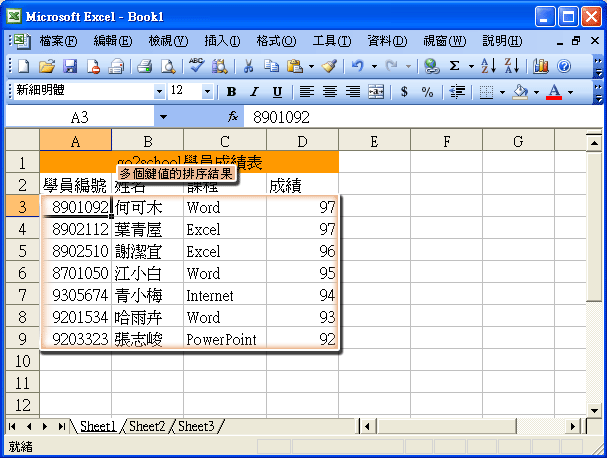Click the first sheet navigation arrow
Image resolution: width=607 pixels, height=458 pixels.
pyautogui.click(x=12, y=427)
